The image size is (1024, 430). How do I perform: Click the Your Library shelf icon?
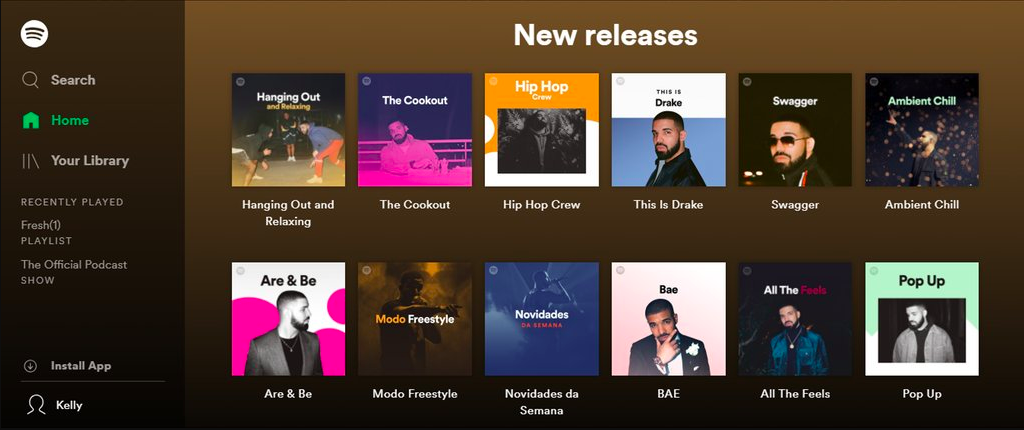pyautogui.click(x=31, y=161)
